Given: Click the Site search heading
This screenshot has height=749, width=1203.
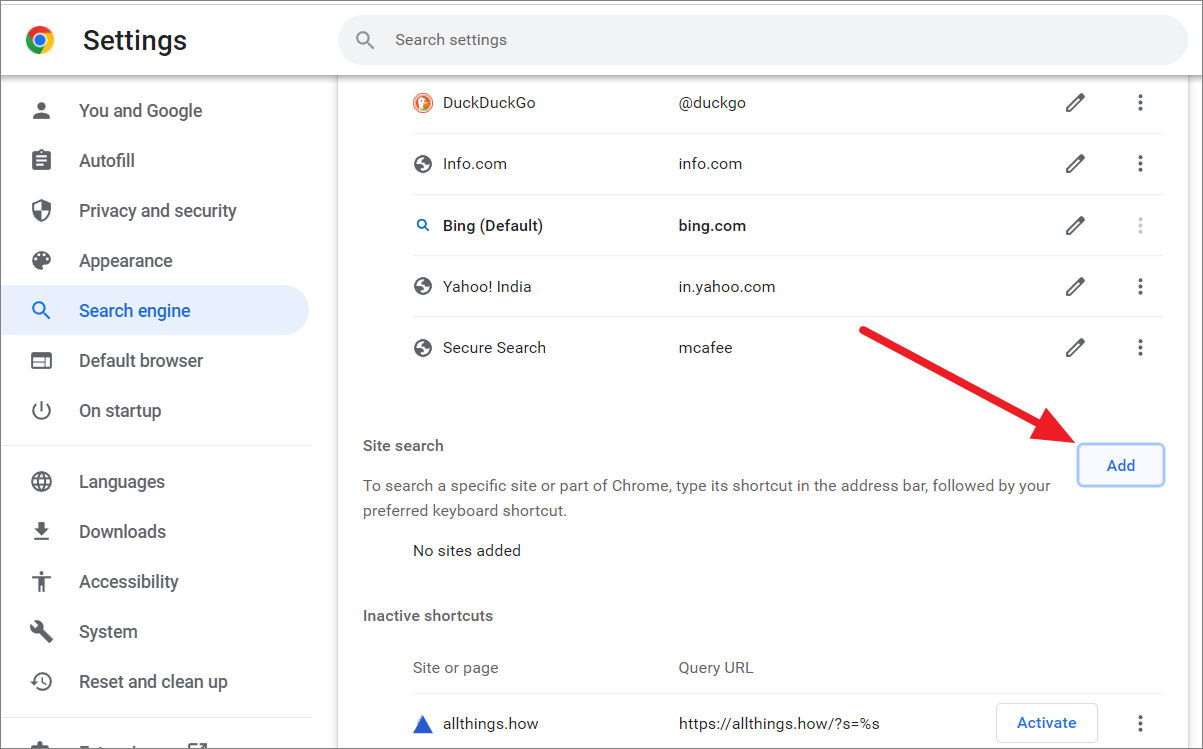Looking at the screenshot, I should 403,446.
